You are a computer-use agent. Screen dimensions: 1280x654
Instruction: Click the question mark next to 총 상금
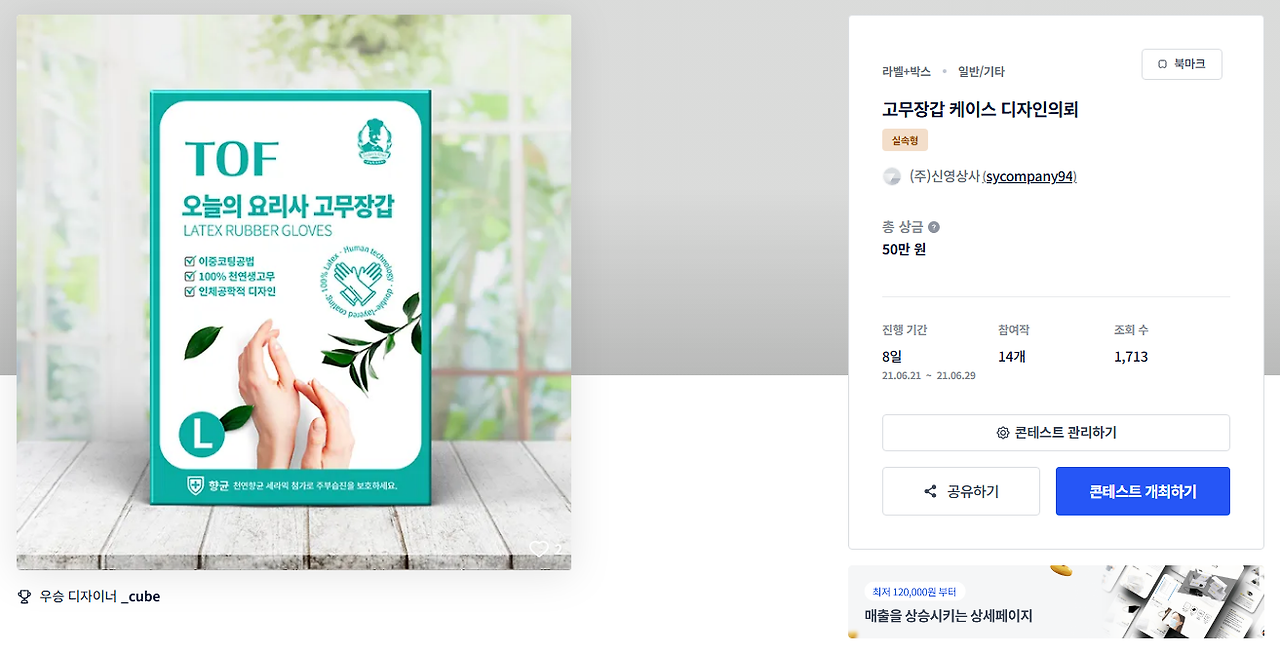point(934,227)
